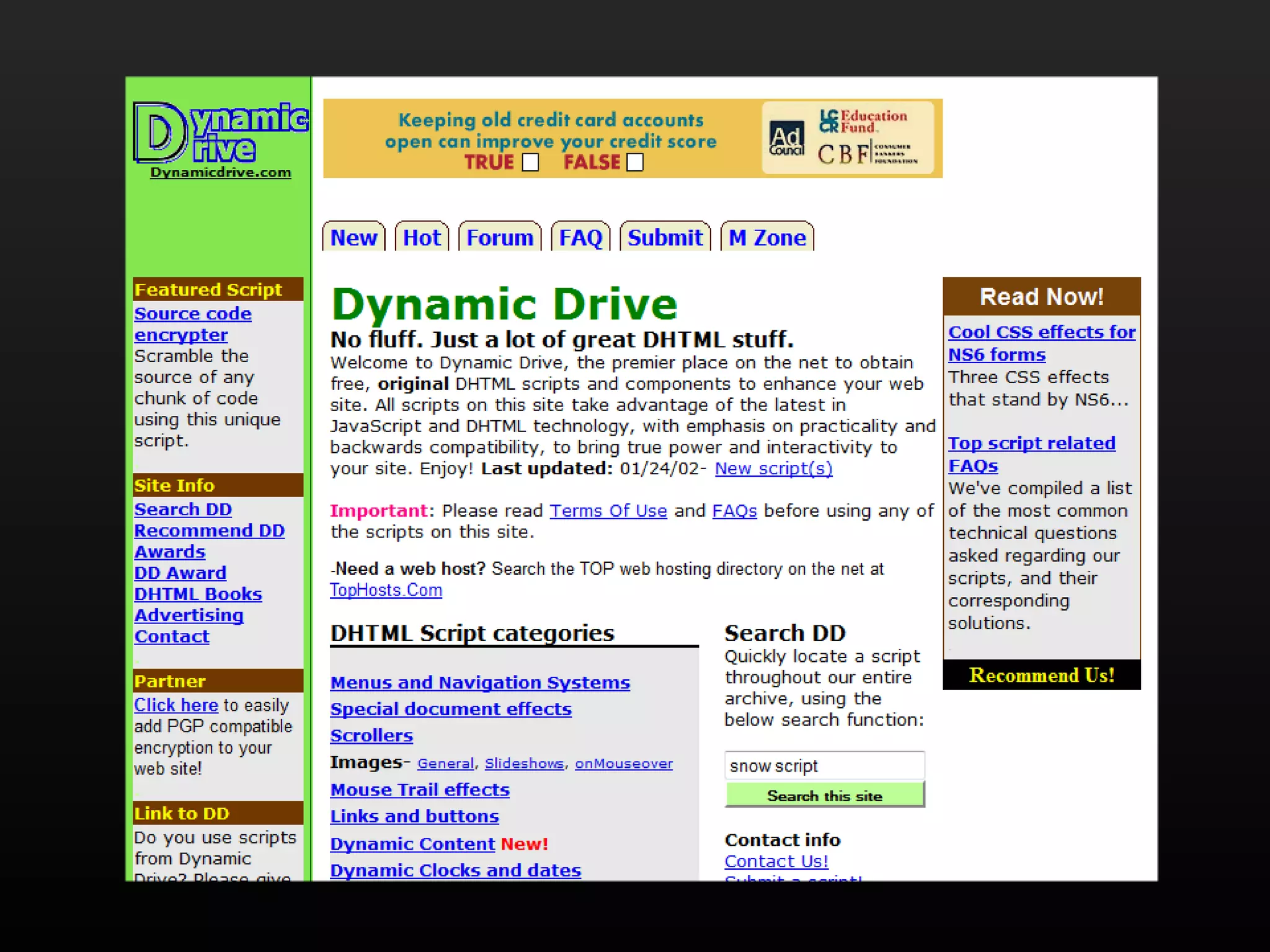Click the Dynamic Drive logo image

click(221, 133)
